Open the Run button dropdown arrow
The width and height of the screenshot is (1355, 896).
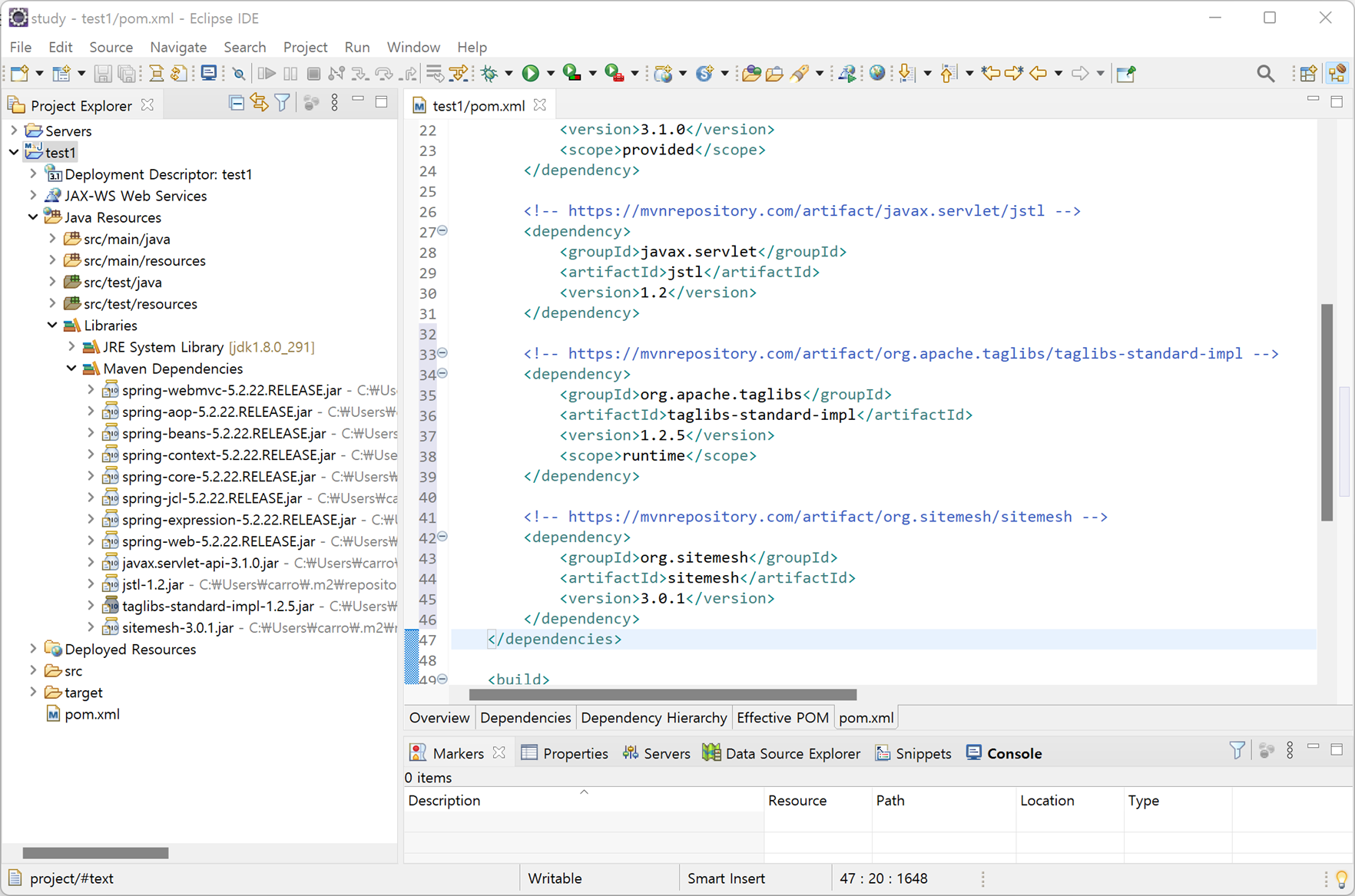pyautogui.click(x=550, y=74)
